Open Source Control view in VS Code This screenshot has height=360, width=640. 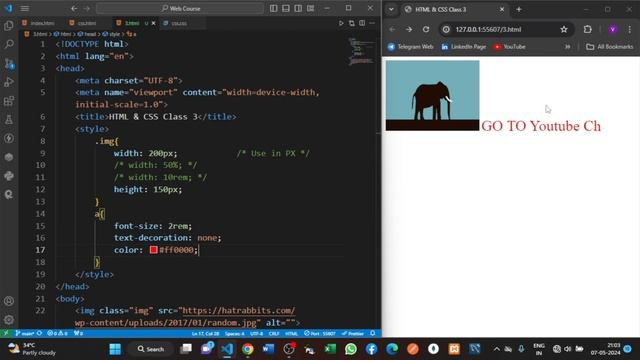(x=9, y=63)
